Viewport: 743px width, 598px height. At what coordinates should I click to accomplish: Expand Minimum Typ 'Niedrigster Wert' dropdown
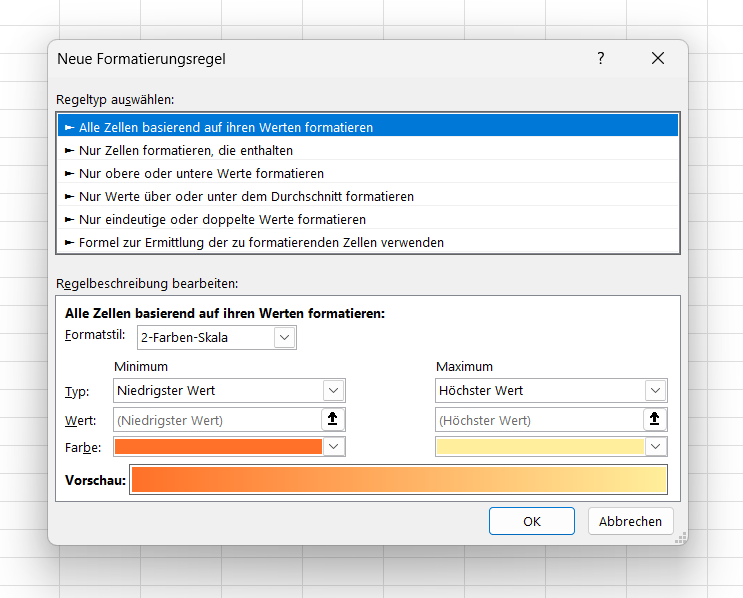pyautogui.click(x=333, y=390)
